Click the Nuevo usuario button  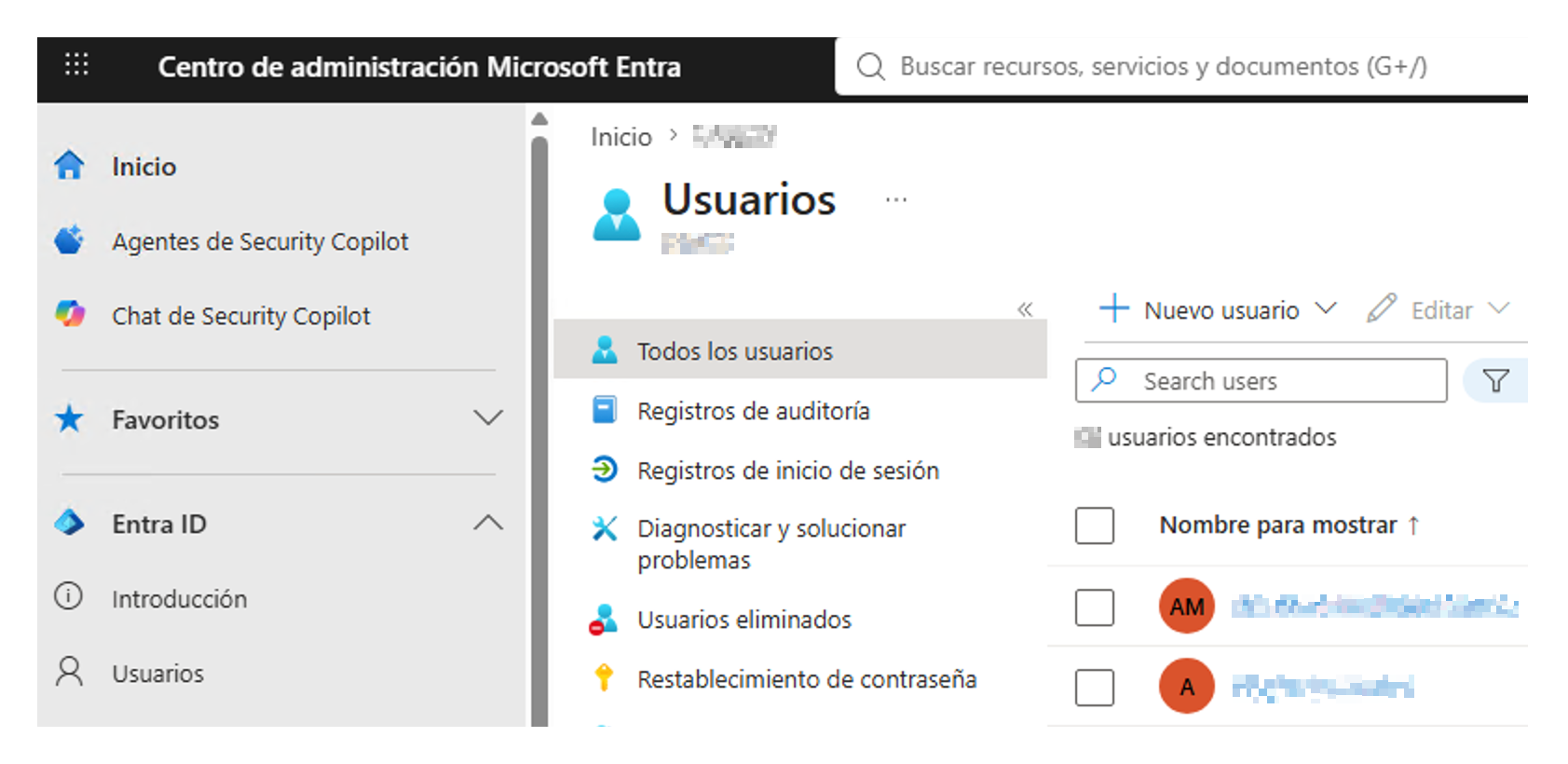1219,308
